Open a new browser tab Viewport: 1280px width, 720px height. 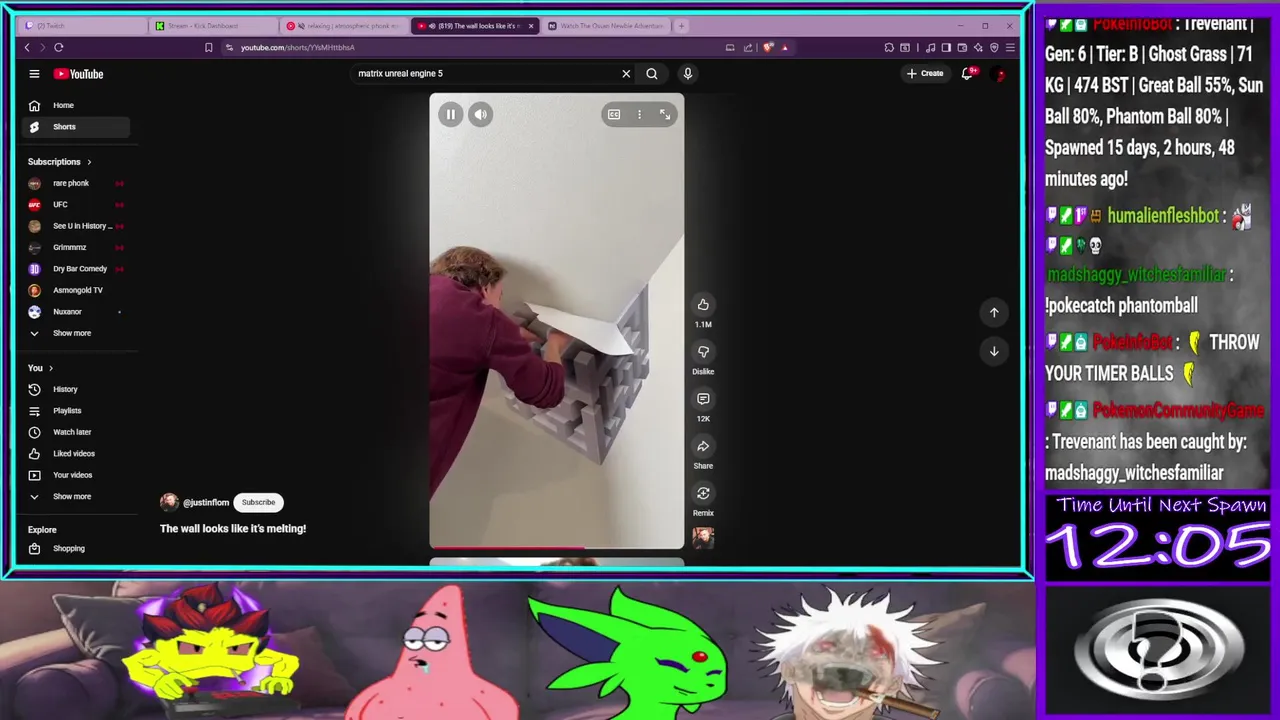(x=681, y=26)
